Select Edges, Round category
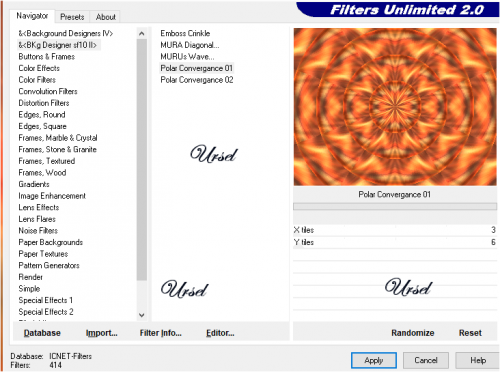 pyautogui.click(x=42, y=115)
